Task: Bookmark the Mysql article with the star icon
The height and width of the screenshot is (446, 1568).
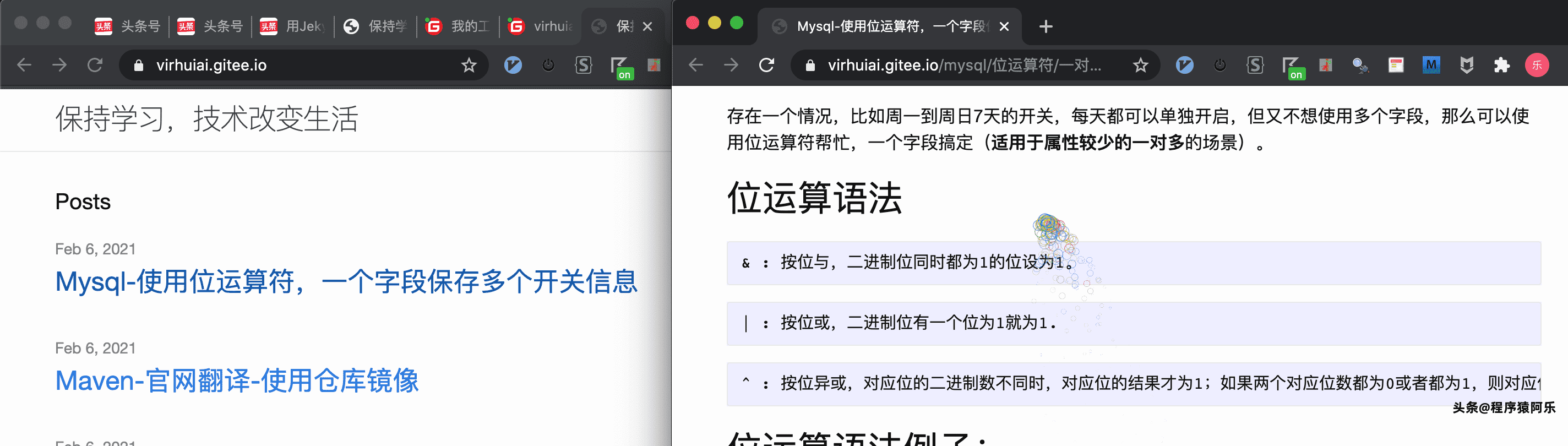Action: (x=1140, y=65)
